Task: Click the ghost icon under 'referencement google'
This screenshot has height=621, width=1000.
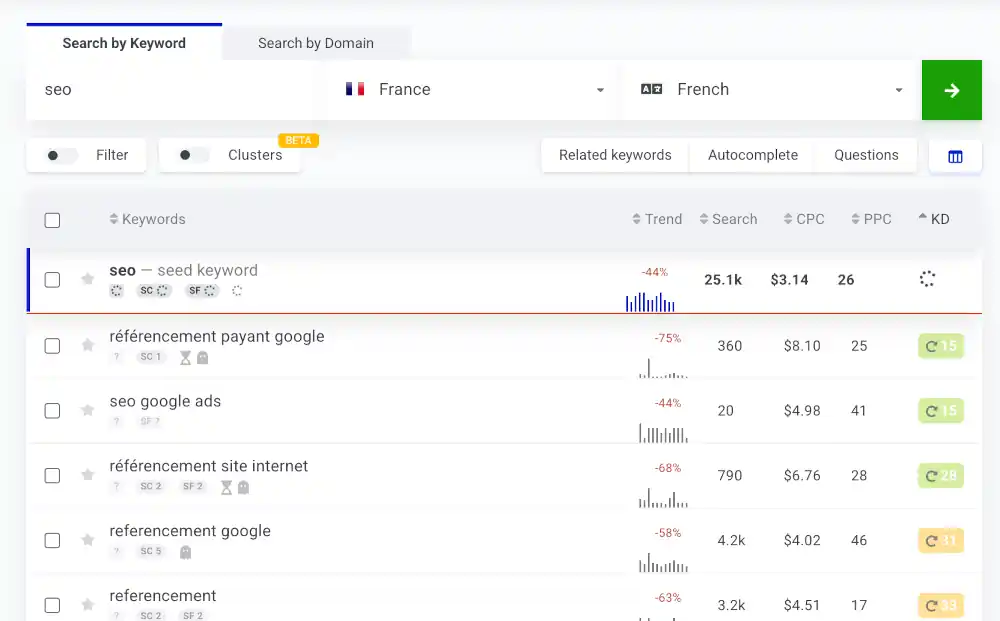Action: pyautogui.click(x=186, y=552)
